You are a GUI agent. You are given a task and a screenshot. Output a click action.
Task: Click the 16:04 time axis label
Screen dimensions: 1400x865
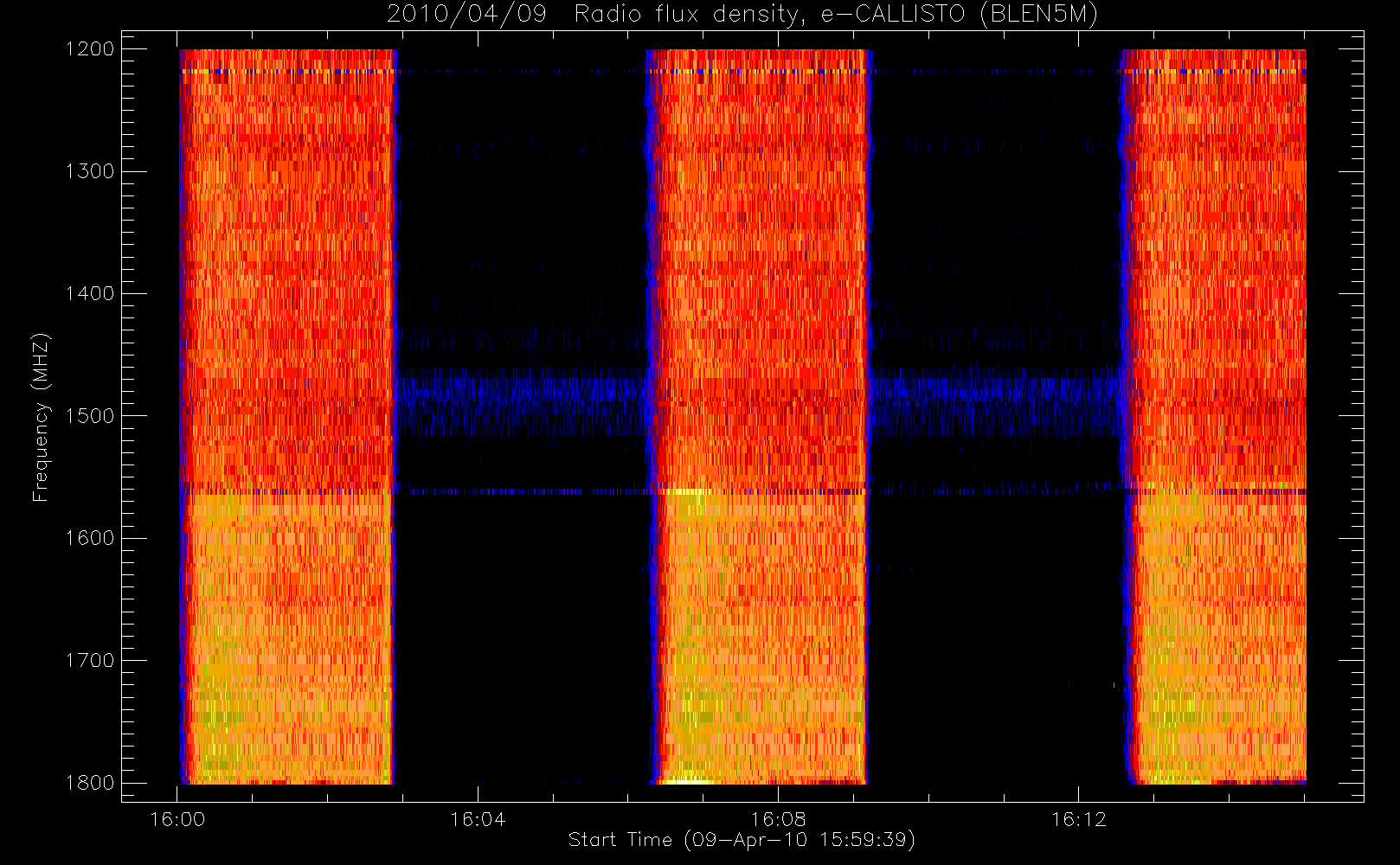[x=478, y=819]
